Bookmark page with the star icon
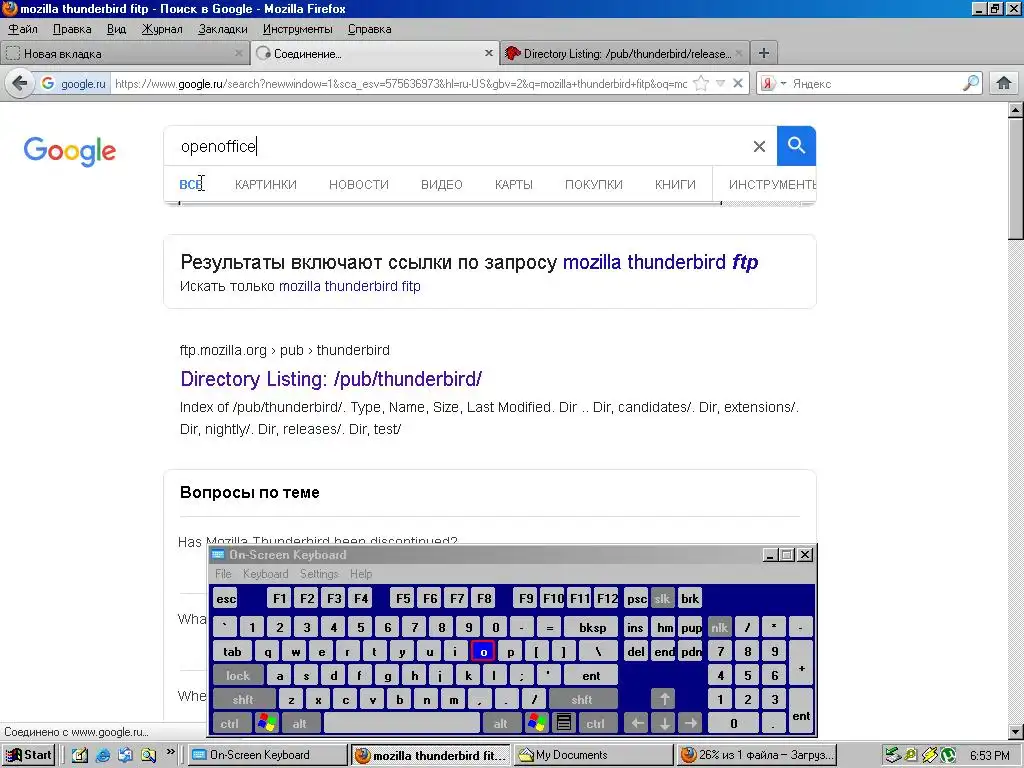1024x768 pixels. [701, 84]
